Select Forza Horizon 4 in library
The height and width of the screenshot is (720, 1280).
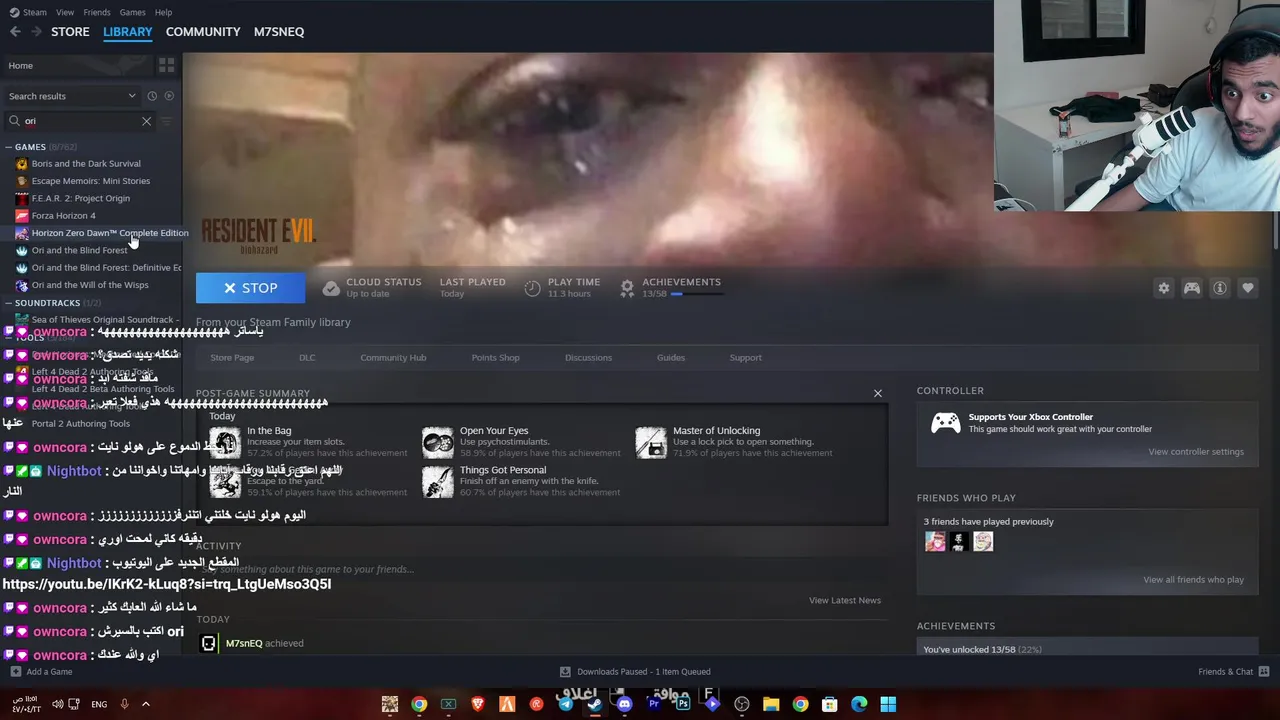click(x=63, y=216)
